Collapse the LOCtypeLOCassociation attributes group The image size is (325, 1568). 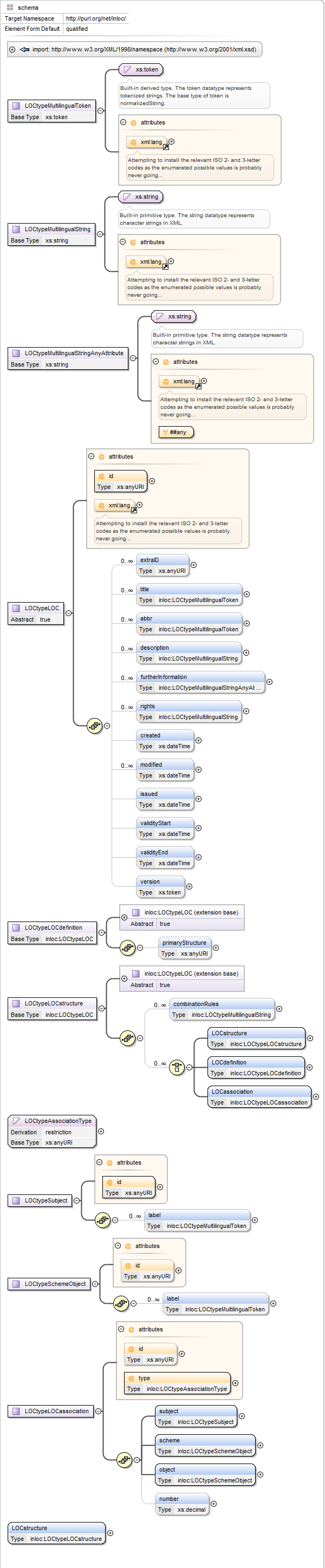121,1329
